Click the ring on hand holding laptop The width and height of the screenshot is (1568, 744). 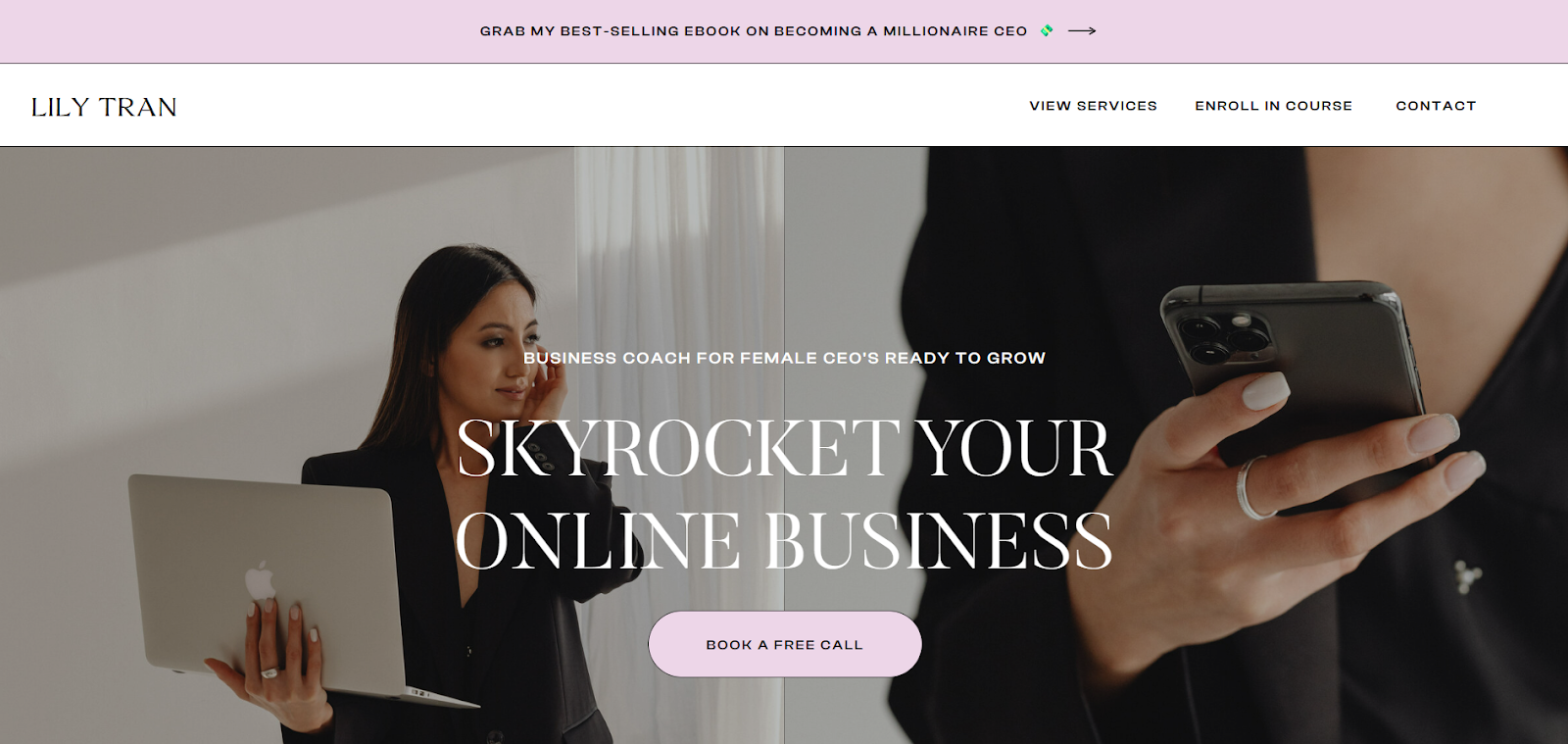[x=269, y=672]
